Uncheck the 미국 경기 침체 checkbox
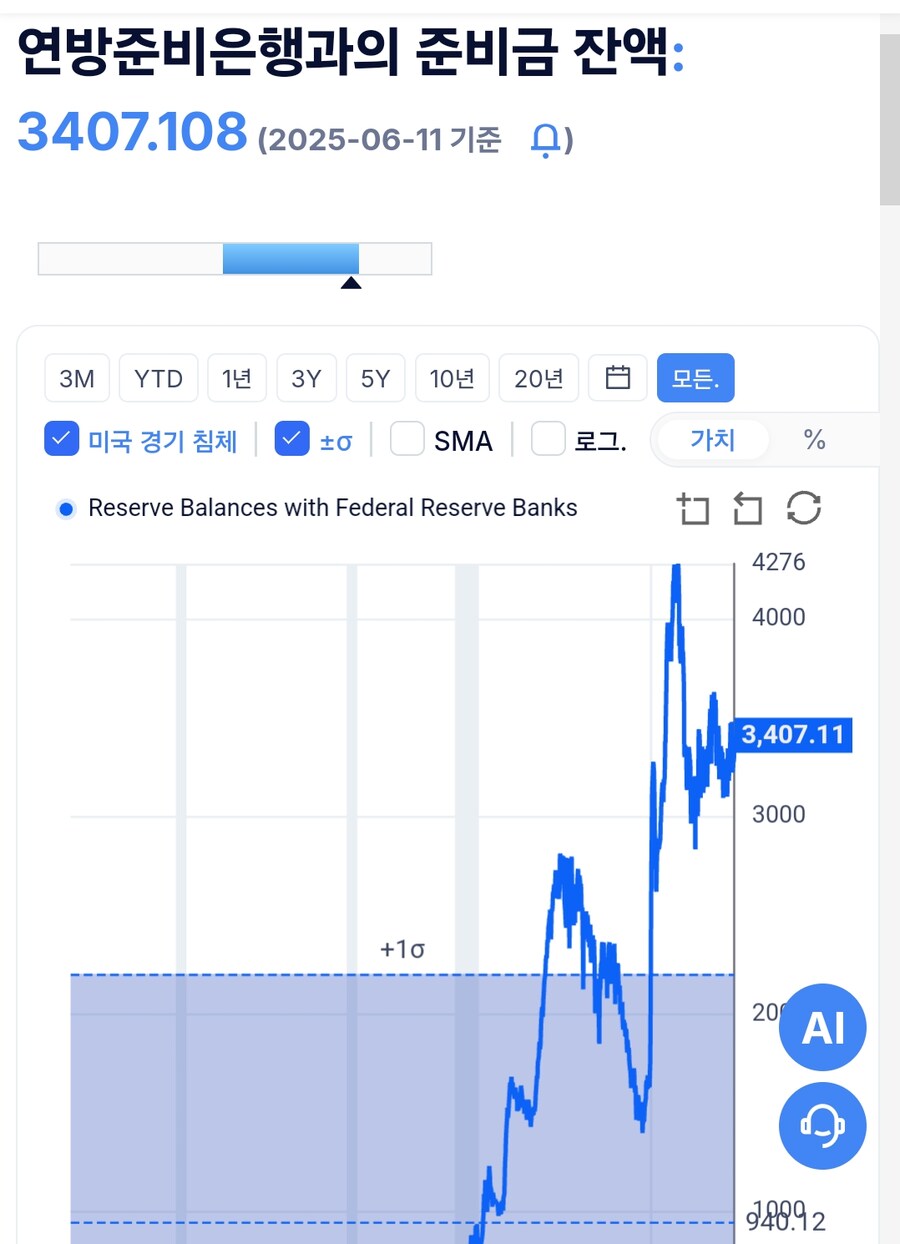 [62, 439]
